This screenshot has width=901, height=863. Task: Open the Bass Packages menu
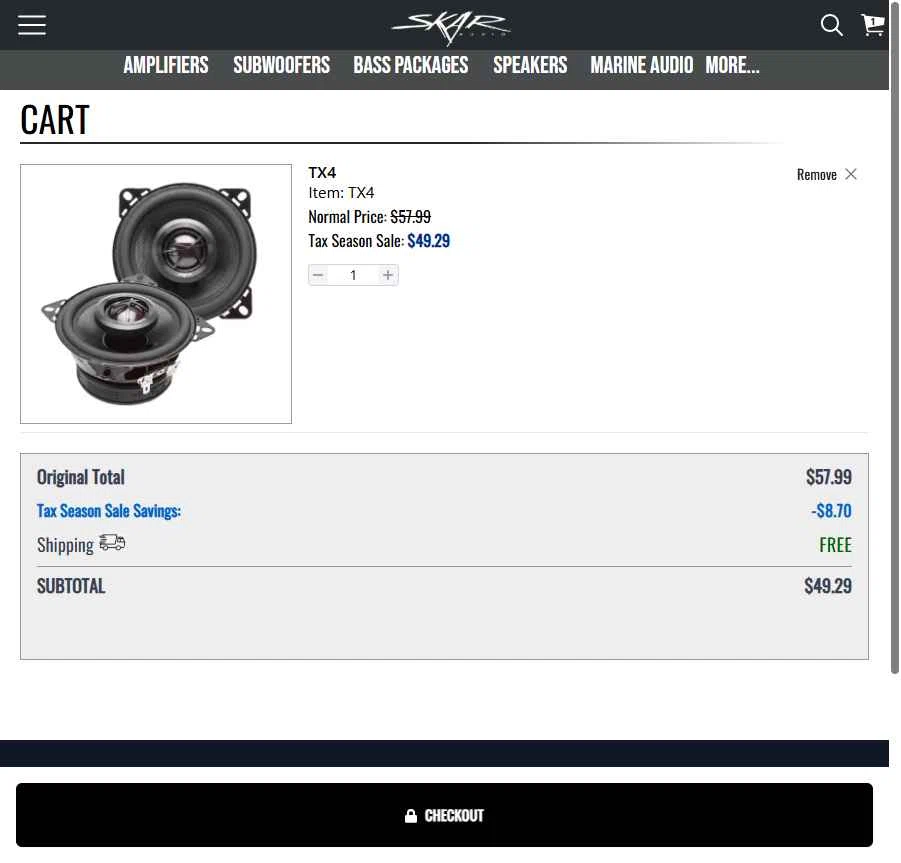(411, 65)
